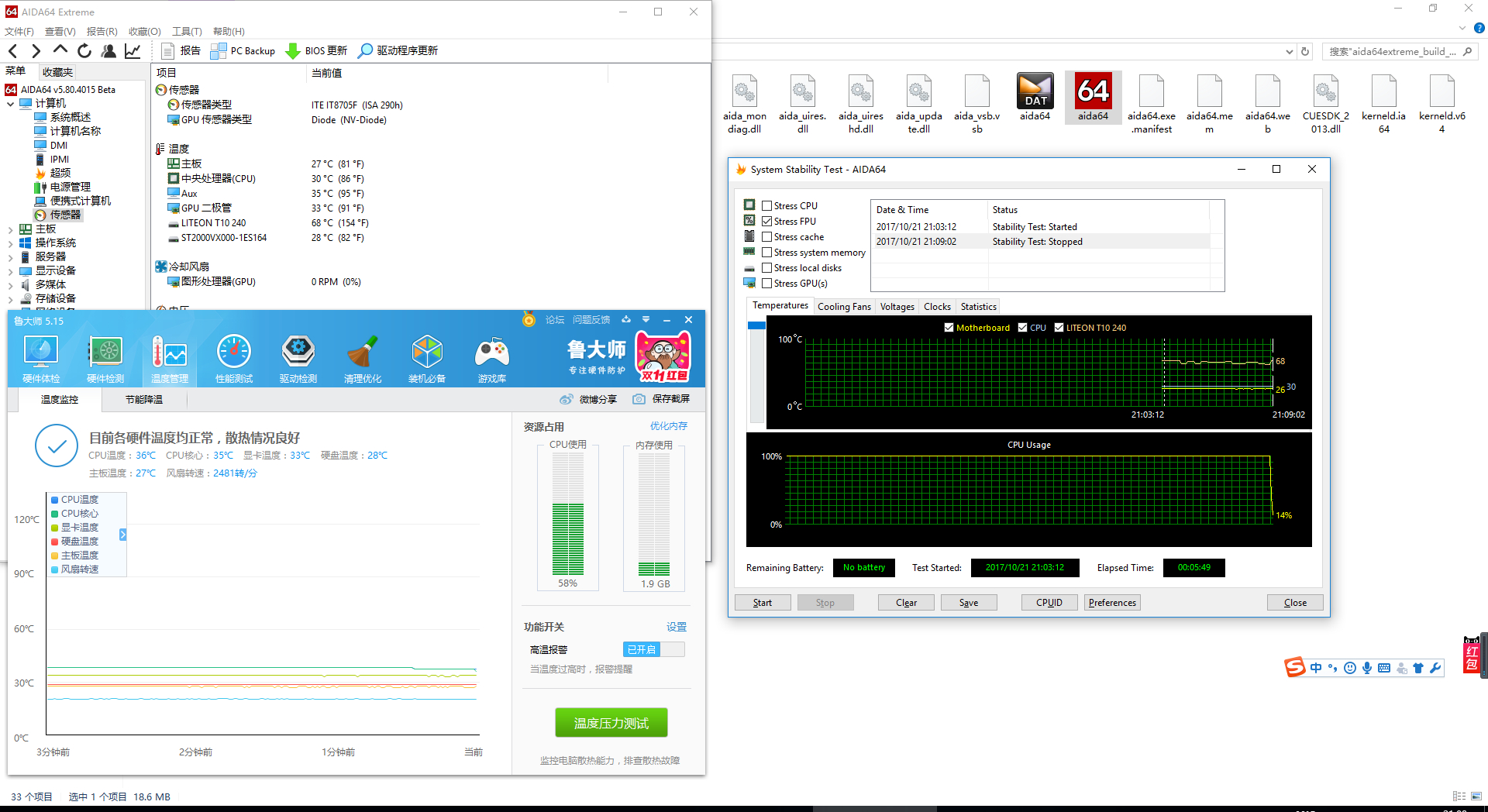Image resolution: width=1488 pixels, height=812 pixels.
Task: Toggle CPU temperature graph checkbox
Action: click(x=1023, y=328)
